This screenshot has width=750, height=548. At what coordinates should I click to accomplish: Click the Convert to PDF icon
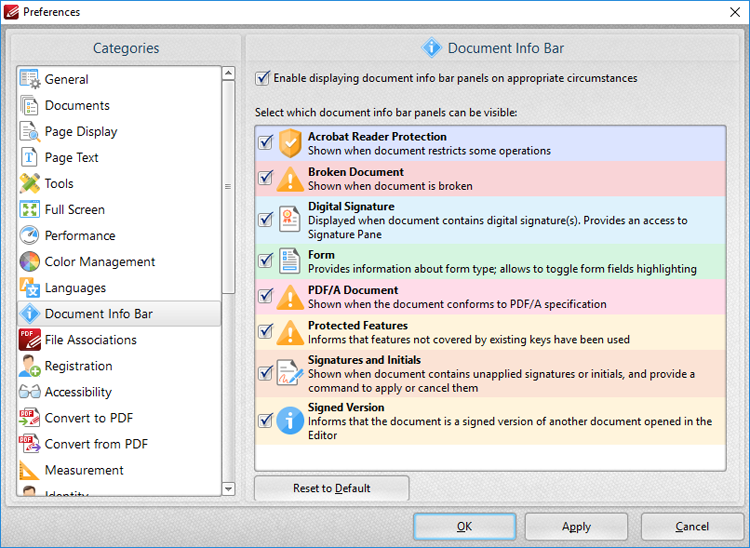(x=30, y=418)
